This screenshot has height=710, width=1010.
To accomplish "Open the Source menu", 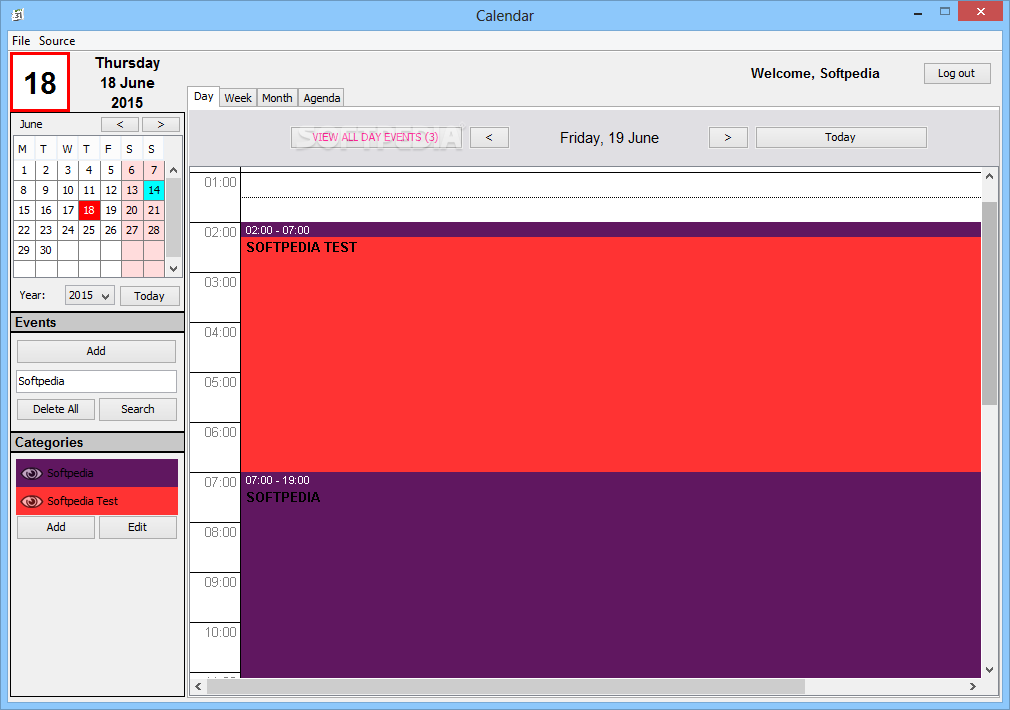I will pyautogui.click(x=57, y=41).
